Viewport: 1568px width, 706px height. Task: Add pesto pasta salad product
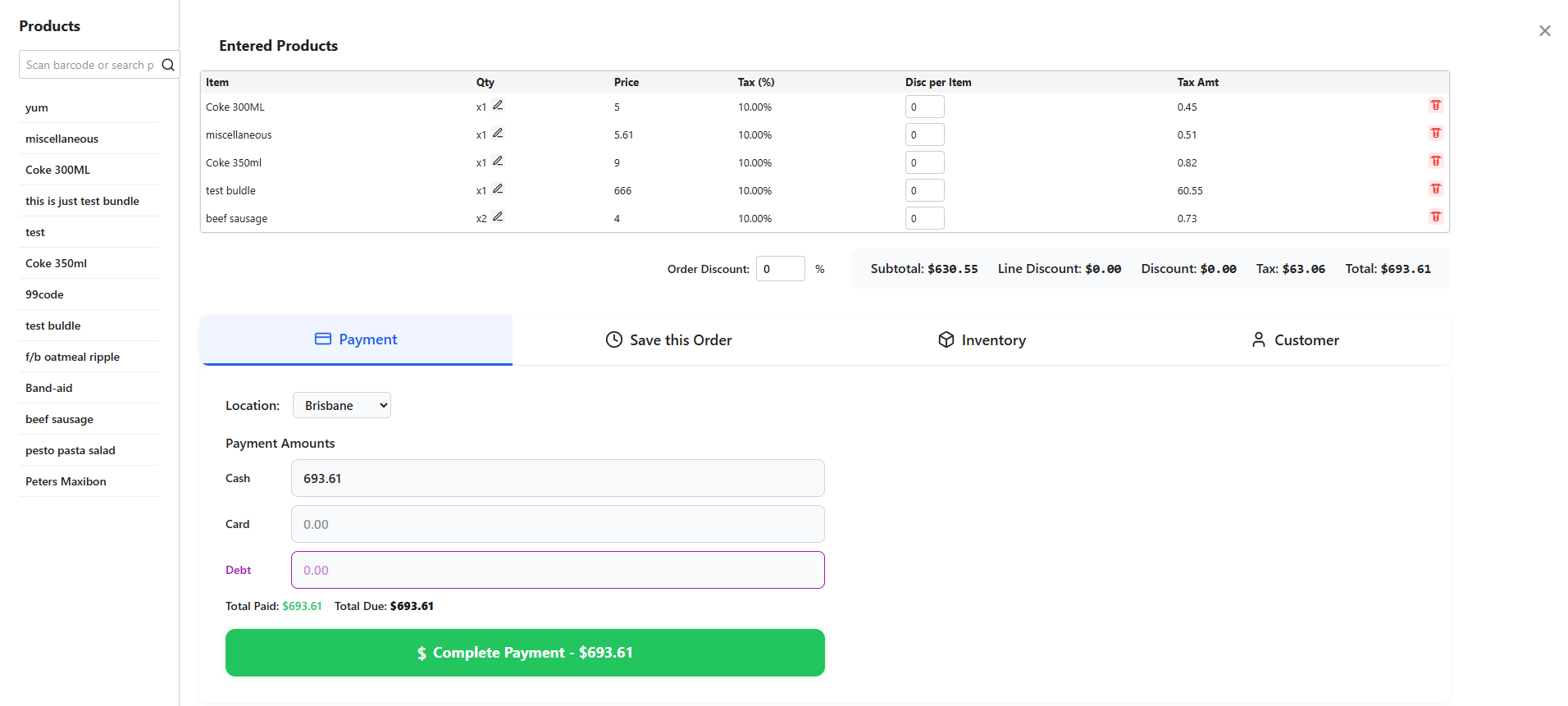89,450
